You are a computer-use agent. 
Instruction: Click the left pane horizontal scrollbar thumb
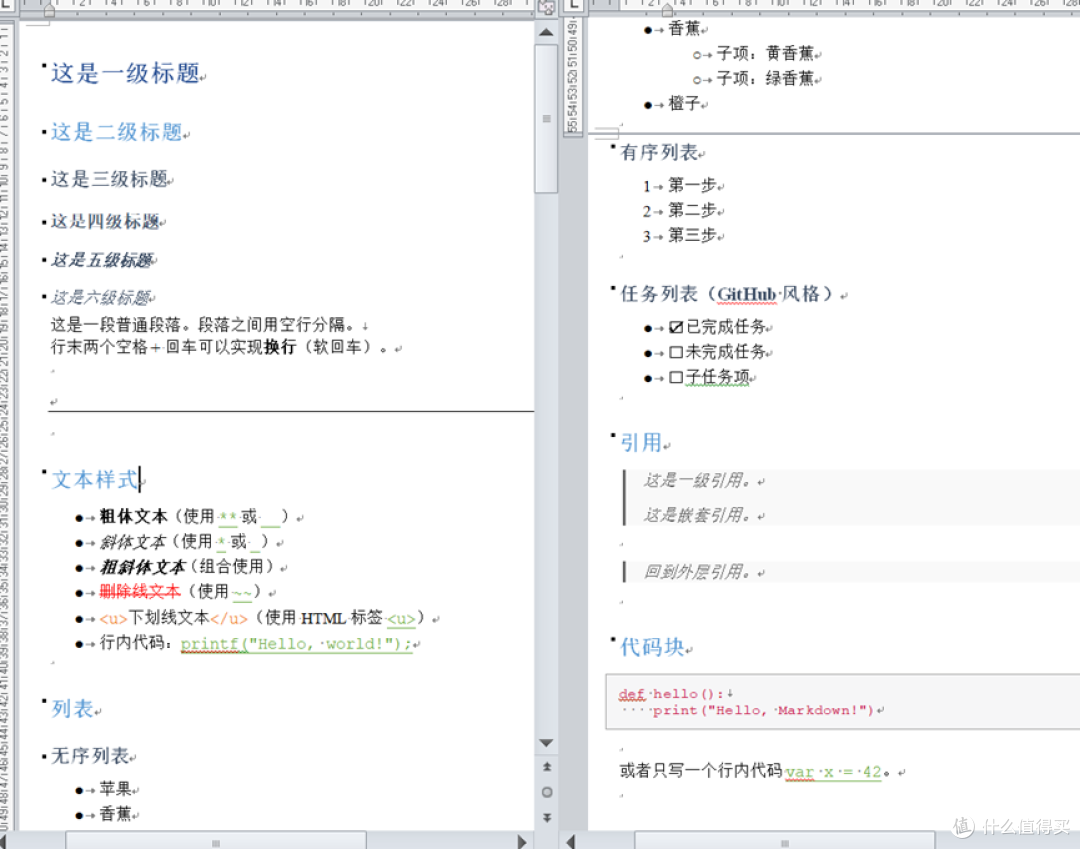[216, 841]
